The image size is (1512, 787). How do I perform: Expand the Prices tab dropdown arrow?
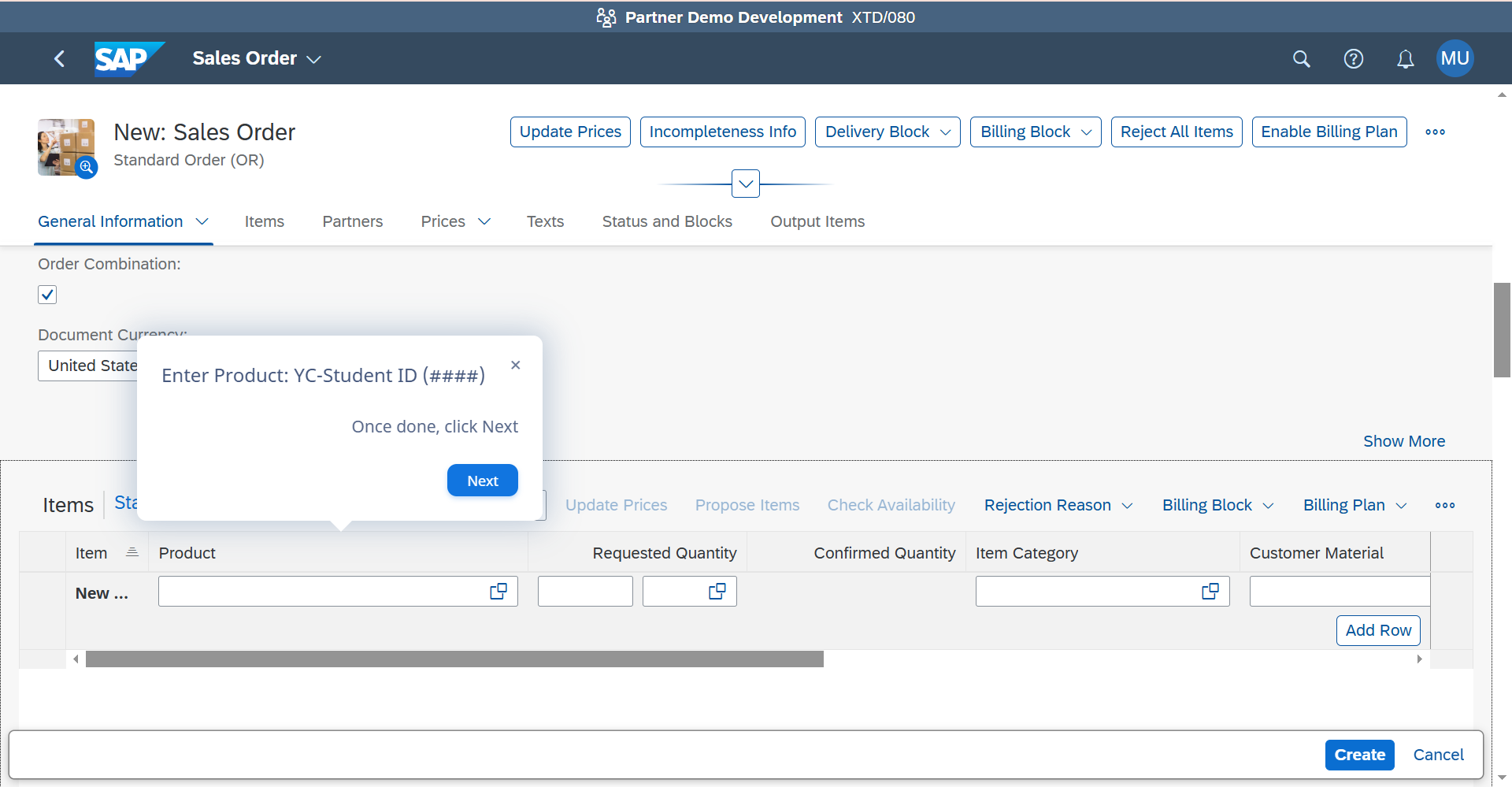[484, 221]
